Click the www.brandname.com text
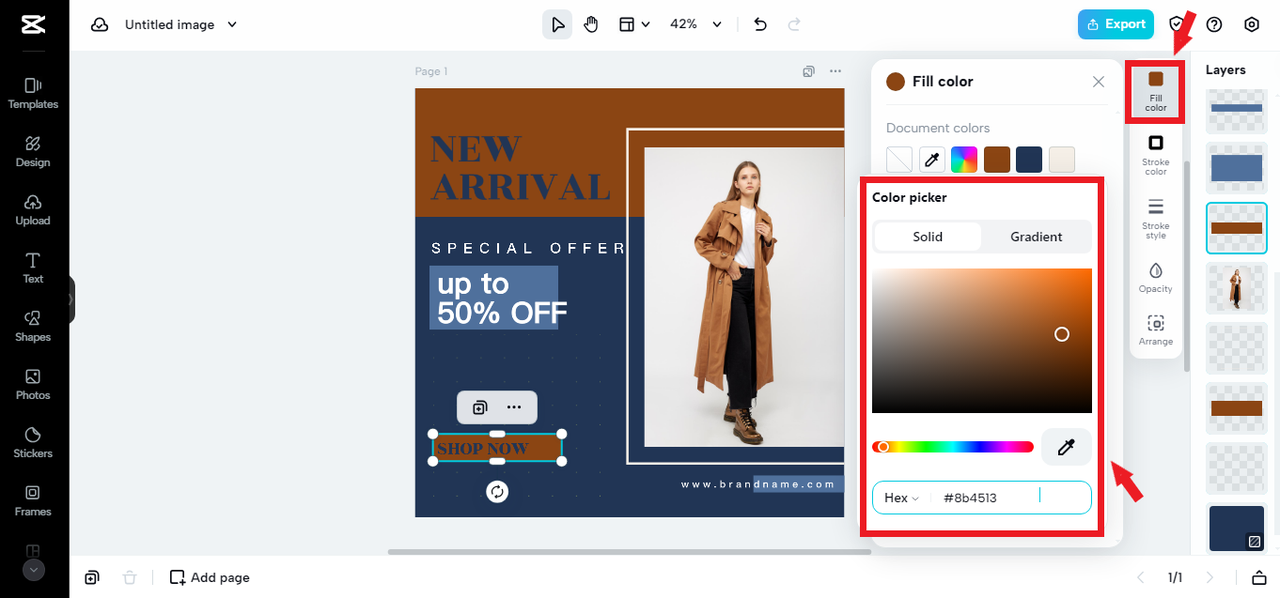The height and width of the screenshot is (598, 1280). point(757,484)
